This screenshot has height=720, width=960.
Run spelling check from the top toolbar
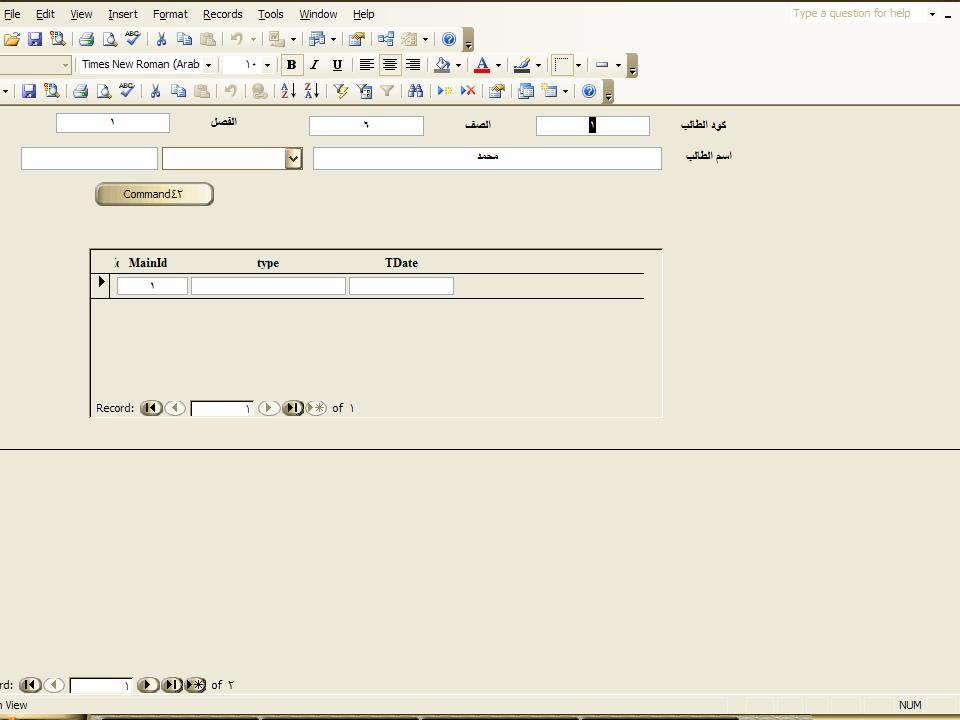tap(132, 40)
